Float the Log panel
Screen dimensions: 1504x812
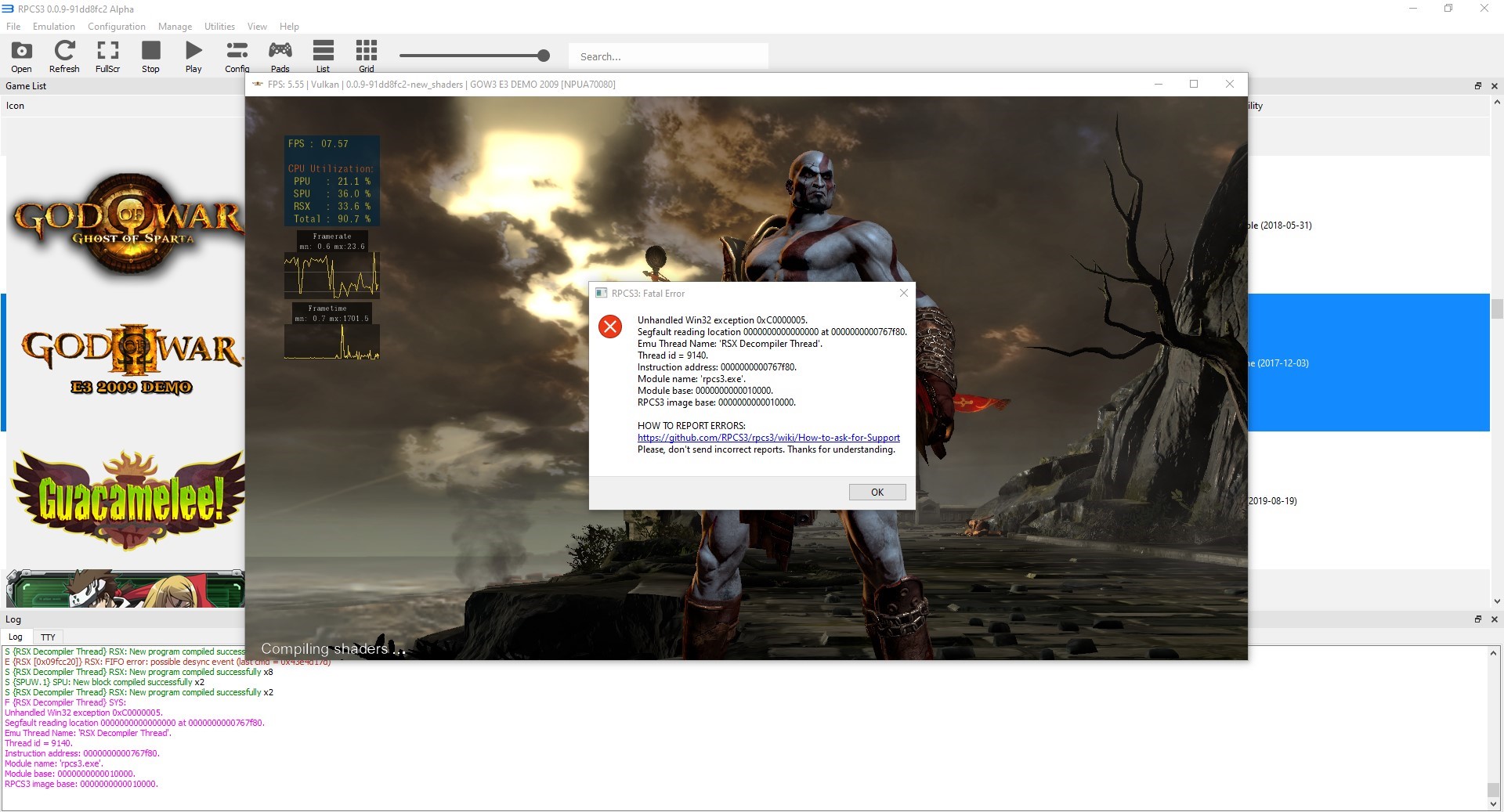click(x=1477, y=619)
